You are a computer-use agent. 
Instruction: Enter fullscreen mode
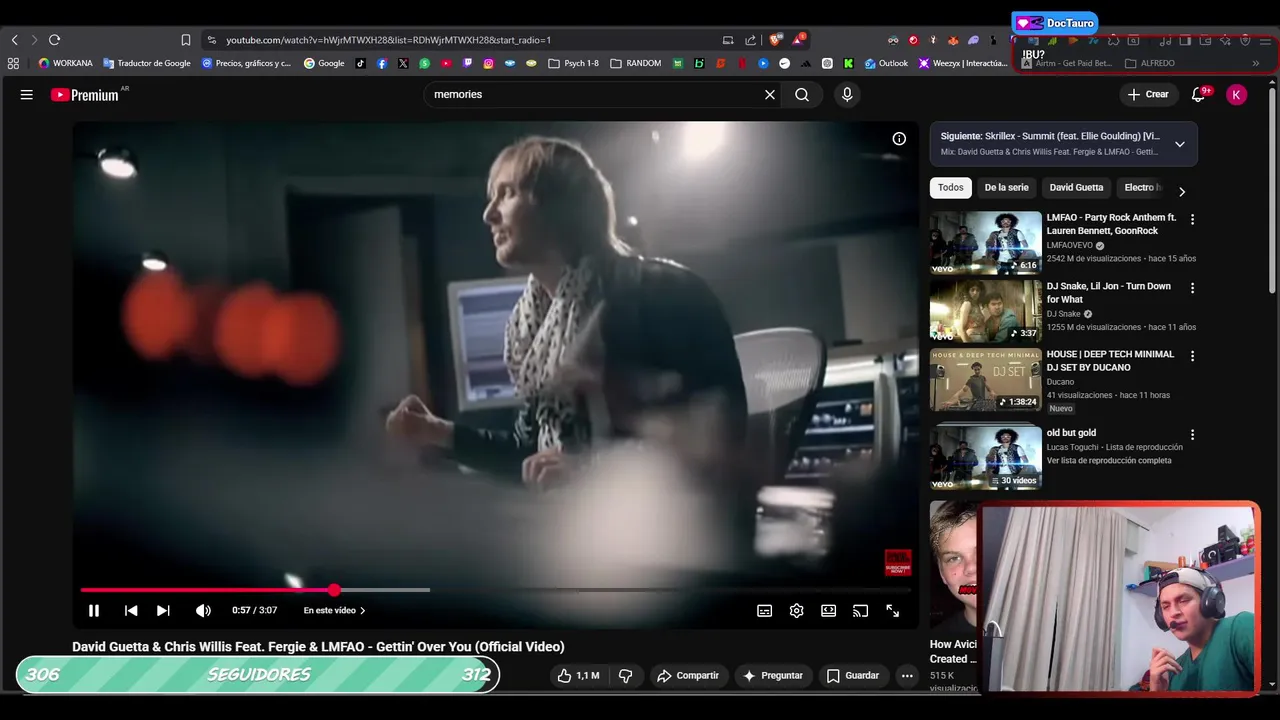coord(893,611)
